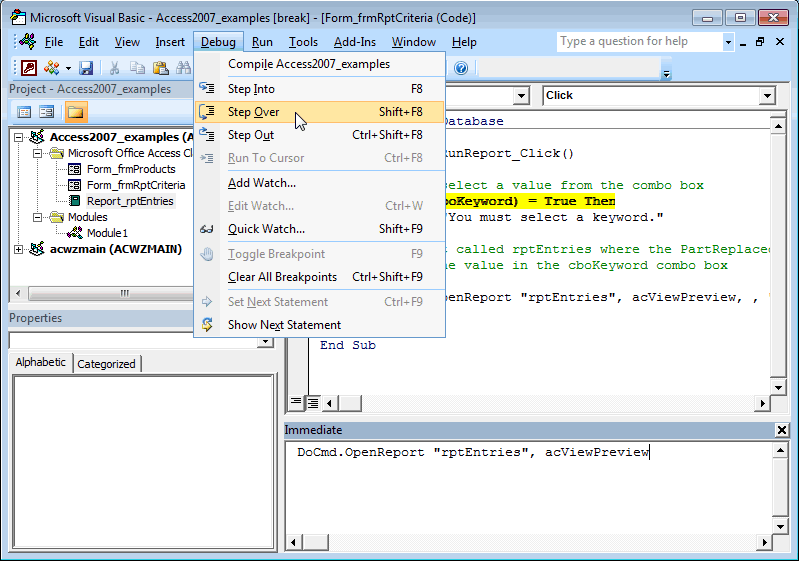Select Report_rptEntries in project tree
Screen dimensions: 799x561
pyautogui.click(x=130, y=201)
